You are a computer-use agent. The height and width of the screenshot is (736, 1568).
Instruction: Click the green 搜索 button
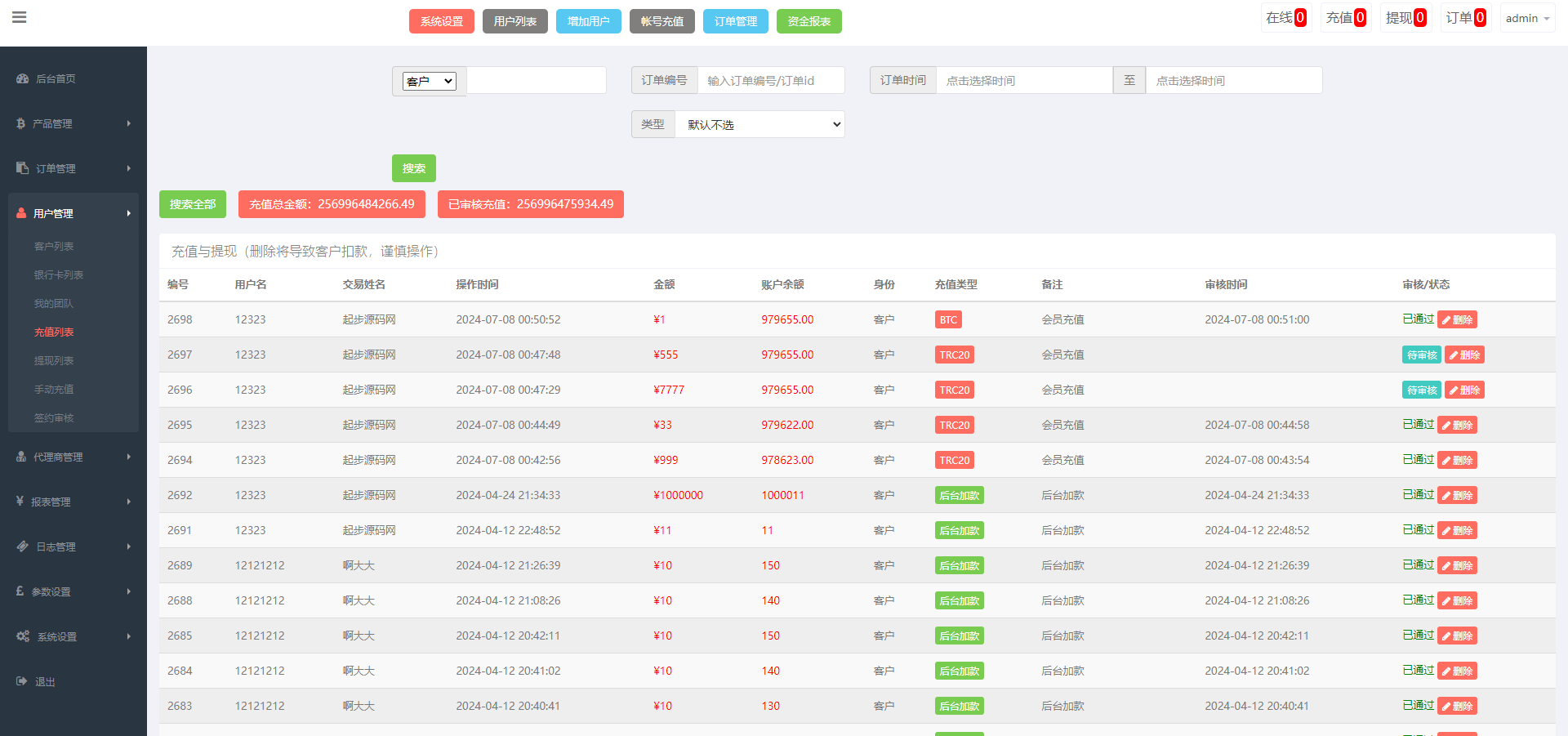click(x=413, y=168)
